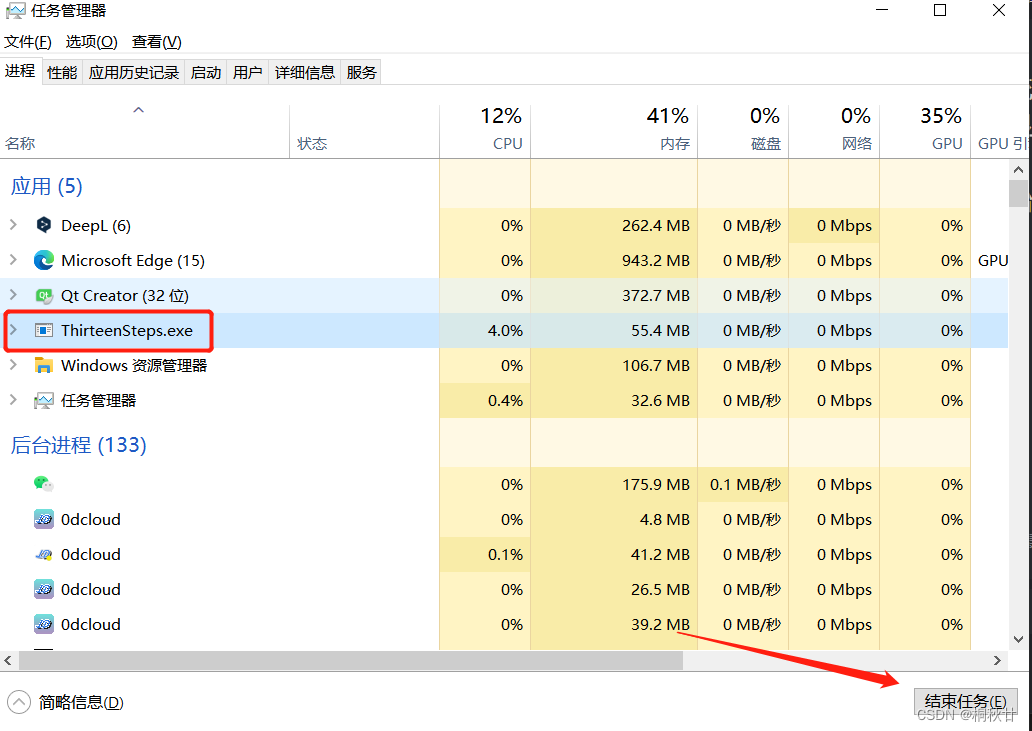Switch to the 性能 tab
This screenshot has height=731, width=1032.
click(63, 72)
